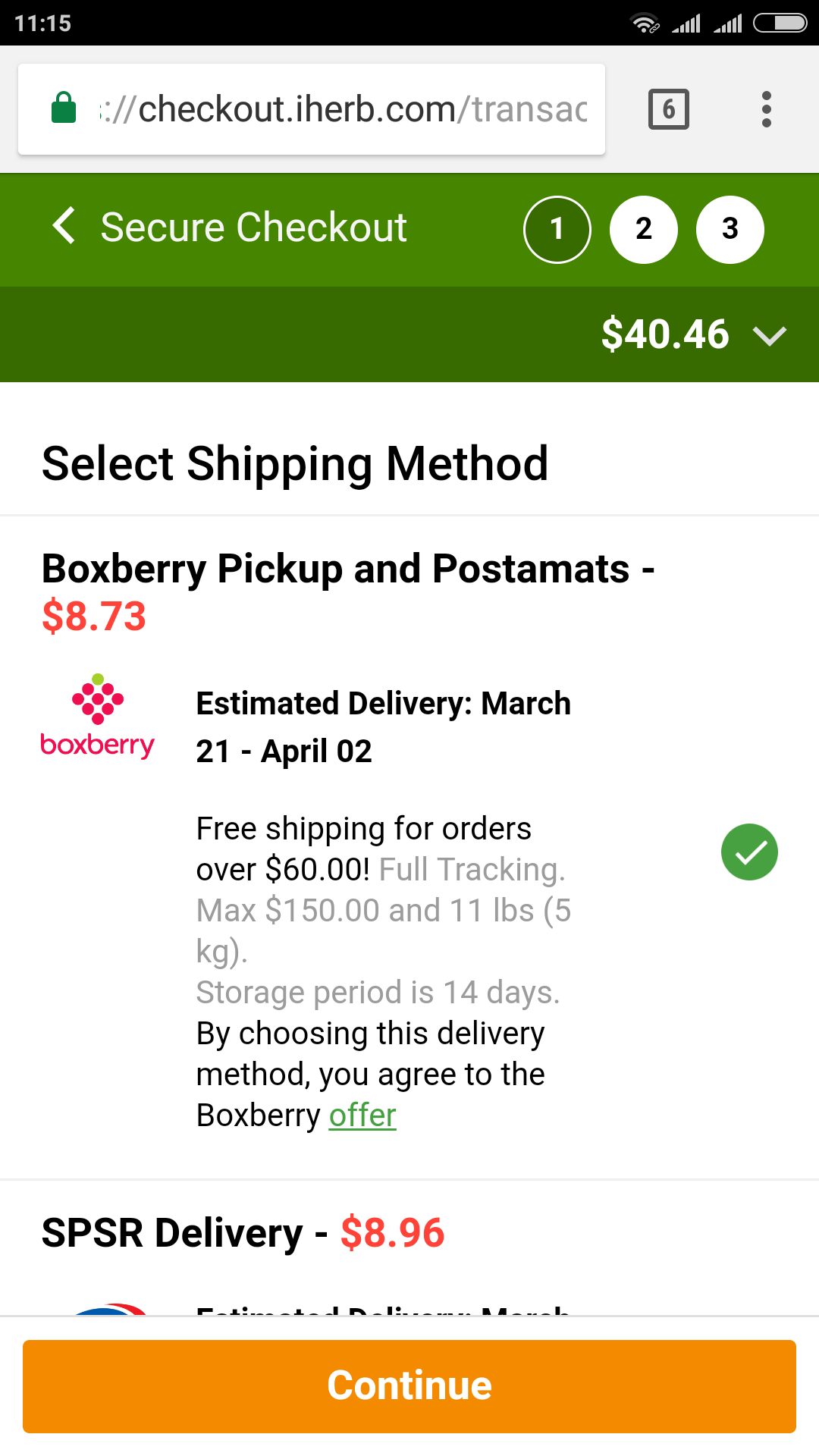Screen dimensions: 819x1456
Task: Open the browser three-dot menu
Action: tap(766, 109)
